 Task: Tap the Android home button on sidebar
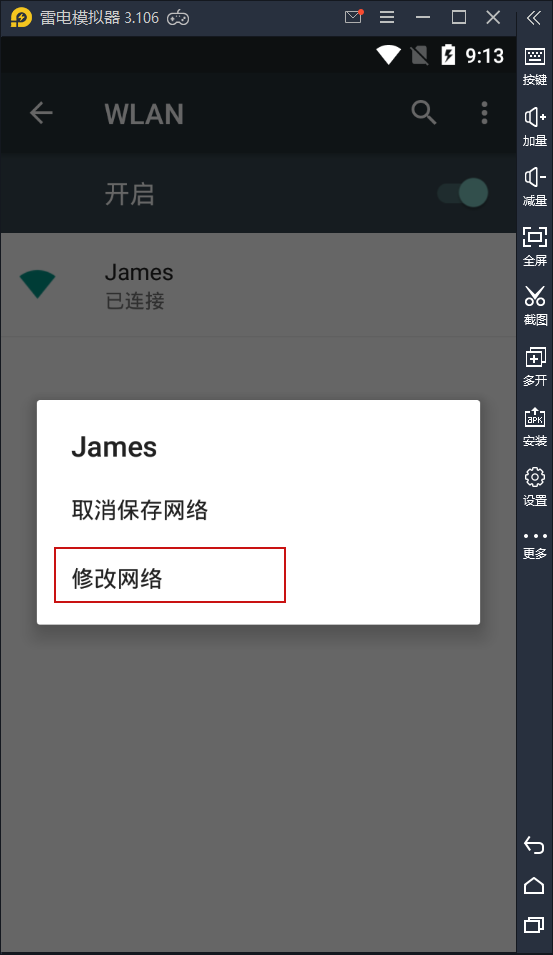[x=534, y=885]
